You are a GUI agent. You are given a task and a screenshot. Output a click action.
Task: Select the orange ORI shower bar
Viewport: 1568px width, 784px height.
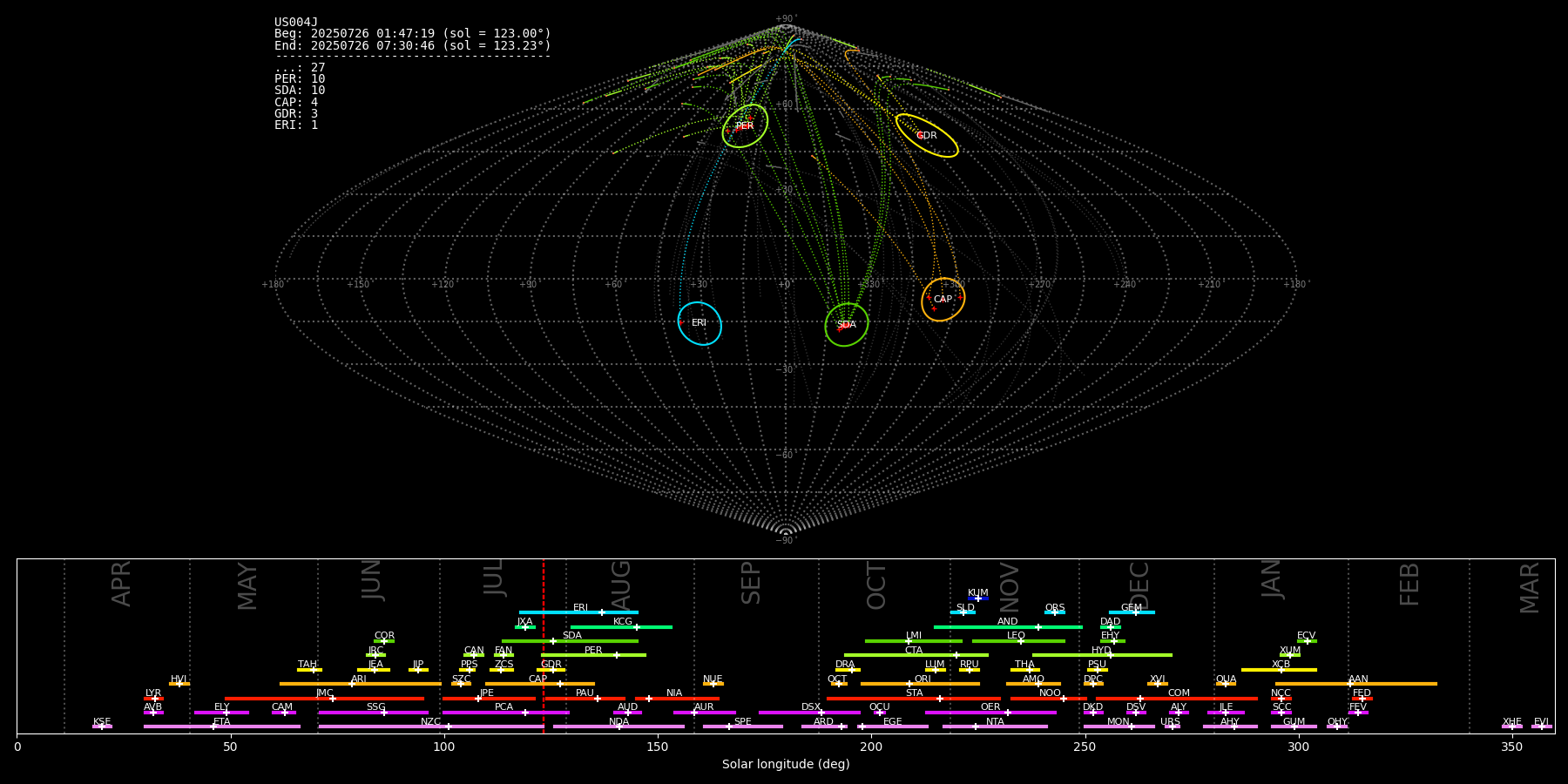click(x=920, y=684)
